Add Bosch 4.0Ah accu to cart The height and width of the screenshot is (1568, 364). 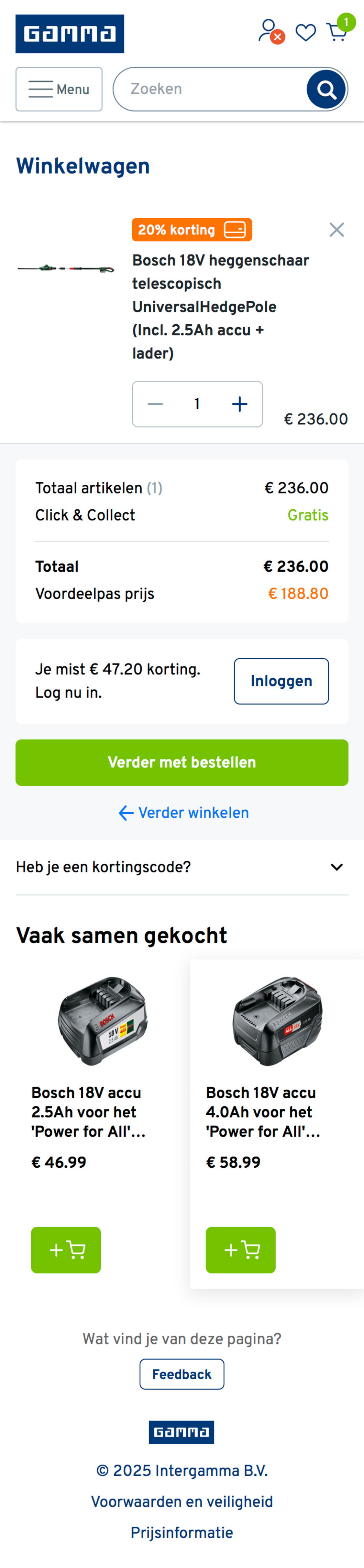(240, 1250)
